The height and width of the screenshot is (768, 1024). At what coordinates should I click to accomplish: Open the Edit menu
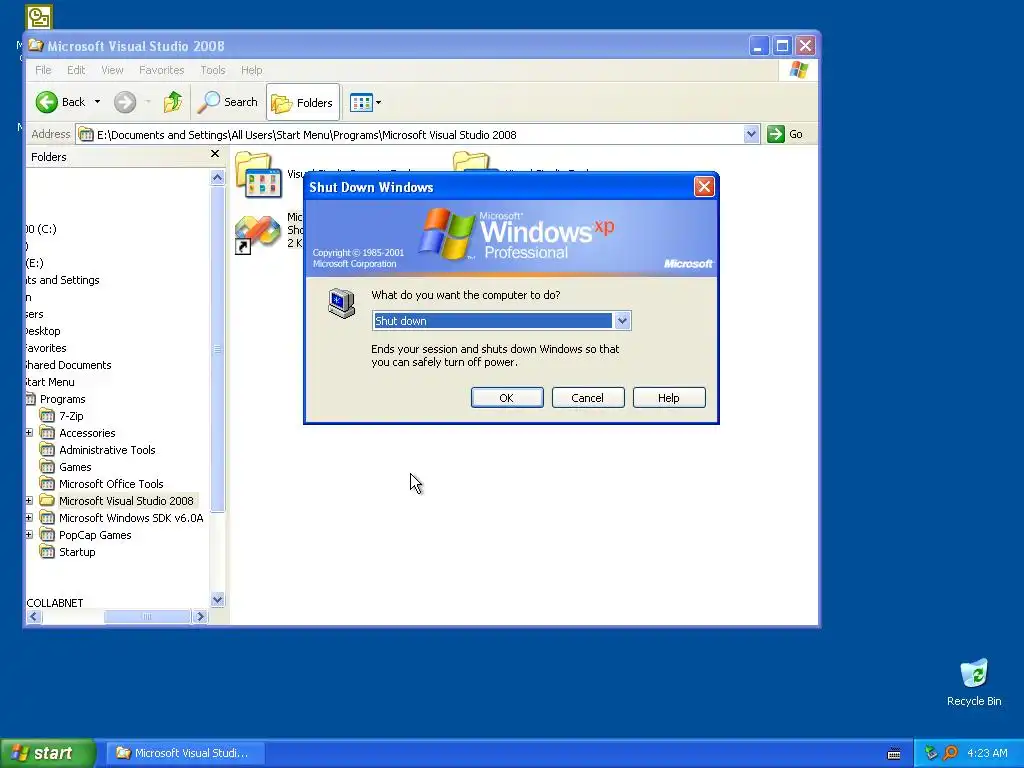coord(76,70)
